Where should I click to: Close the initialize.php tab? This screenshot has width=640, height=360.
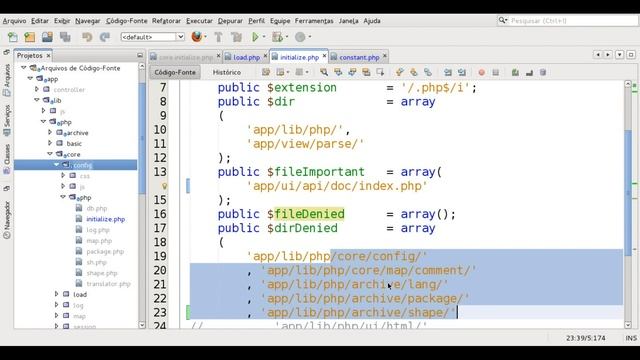coord(324,56)
